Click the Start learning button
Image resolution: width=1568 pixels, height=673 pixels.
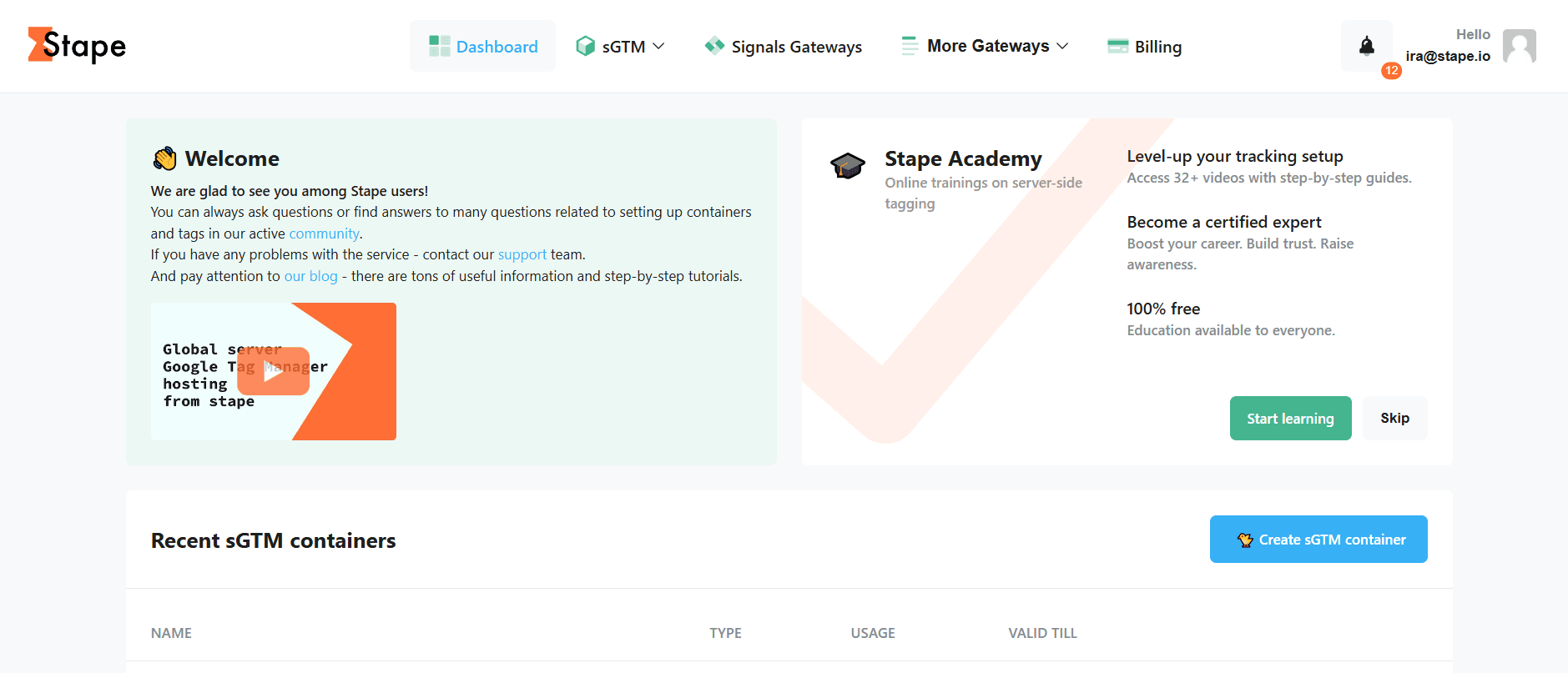tap(1290, 418)
